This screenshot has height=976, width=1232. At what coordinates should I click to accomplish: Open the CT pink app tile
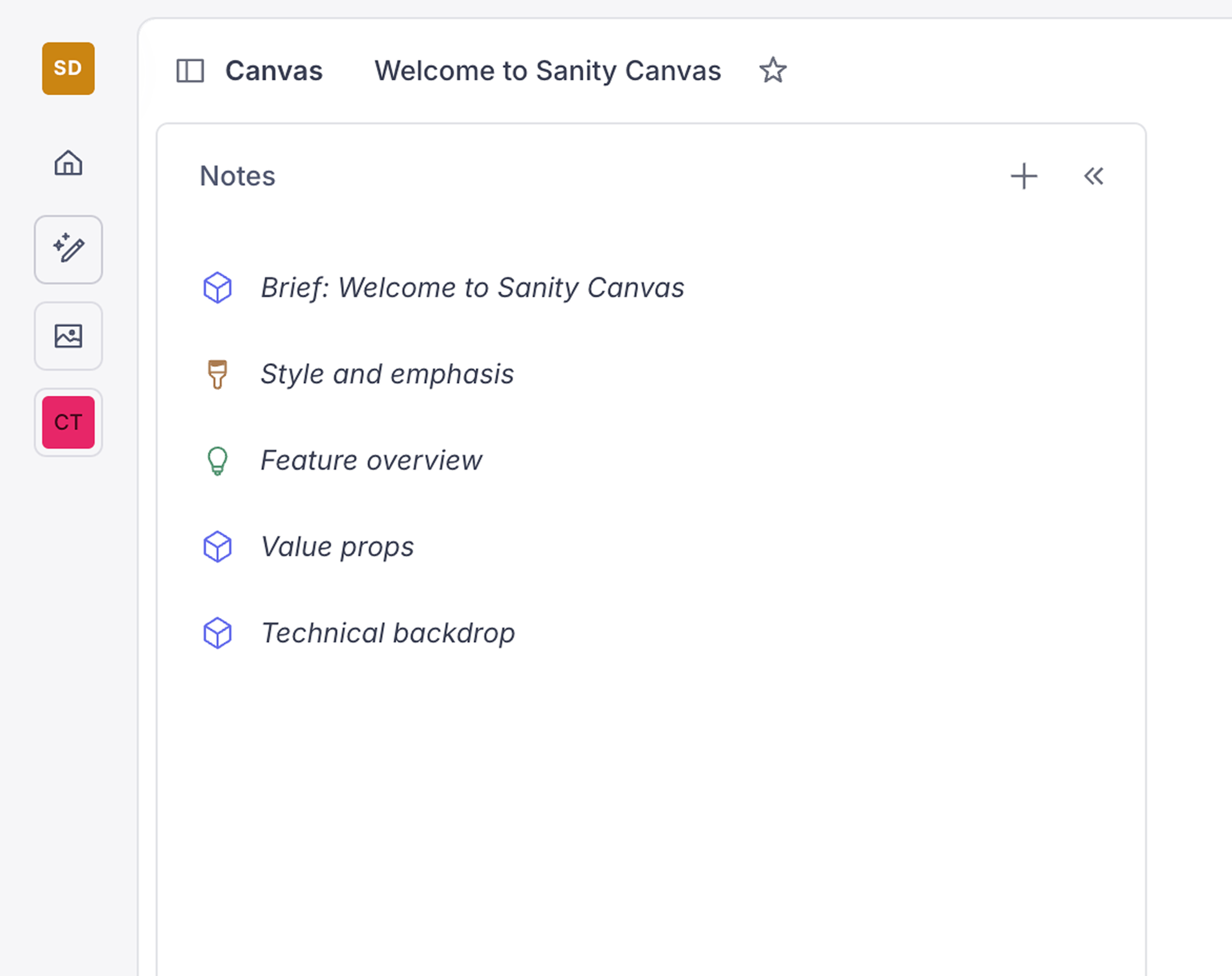tap(68, 422)
